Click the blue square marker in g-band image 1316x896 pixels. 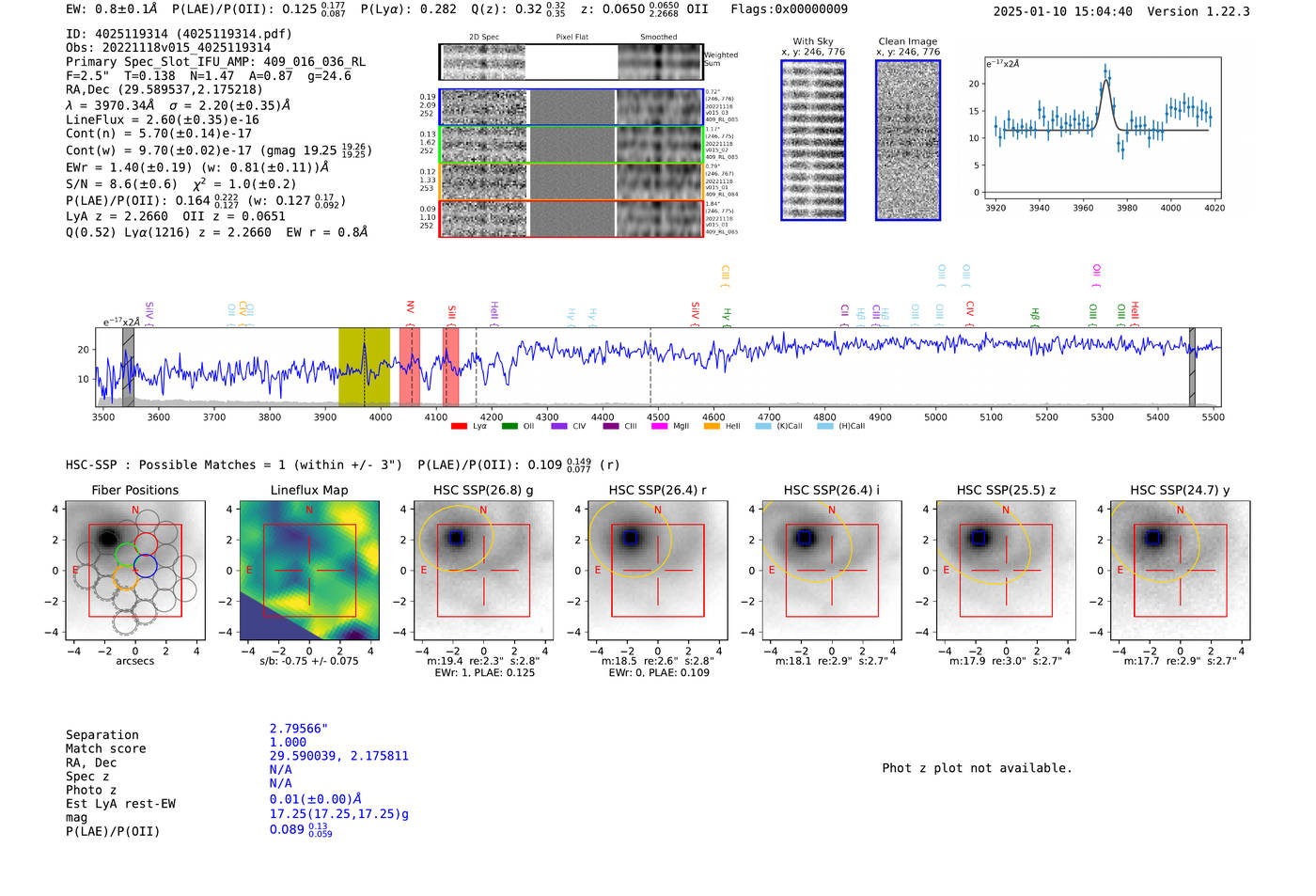[x=456, y=538]
